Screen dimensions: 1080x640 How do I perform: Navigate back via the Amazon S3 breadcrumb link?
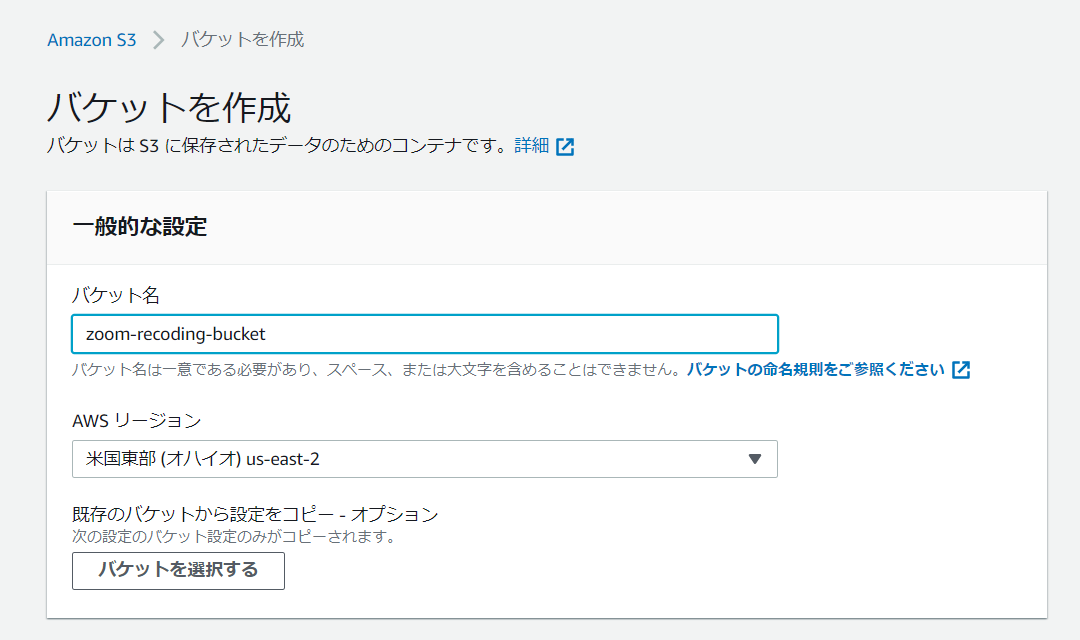coord(91,40)
